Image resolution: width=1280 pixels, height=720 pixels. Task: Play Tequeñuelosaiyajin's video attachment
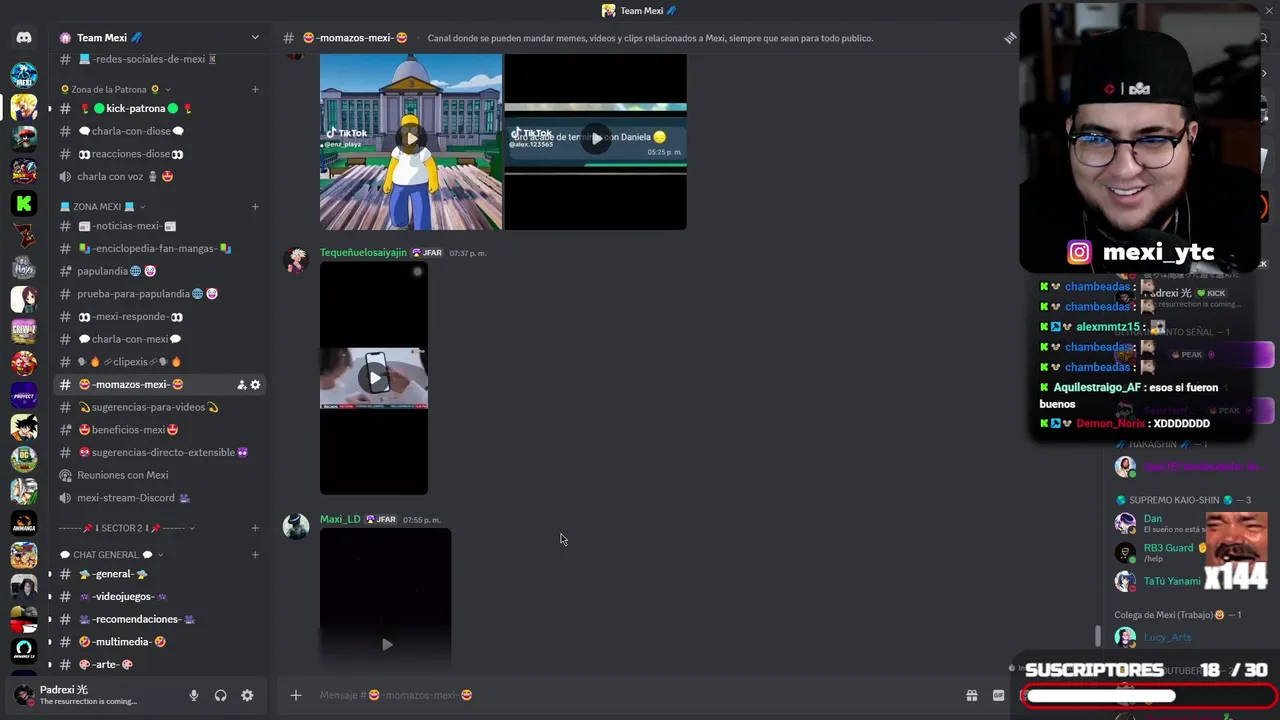374,378
